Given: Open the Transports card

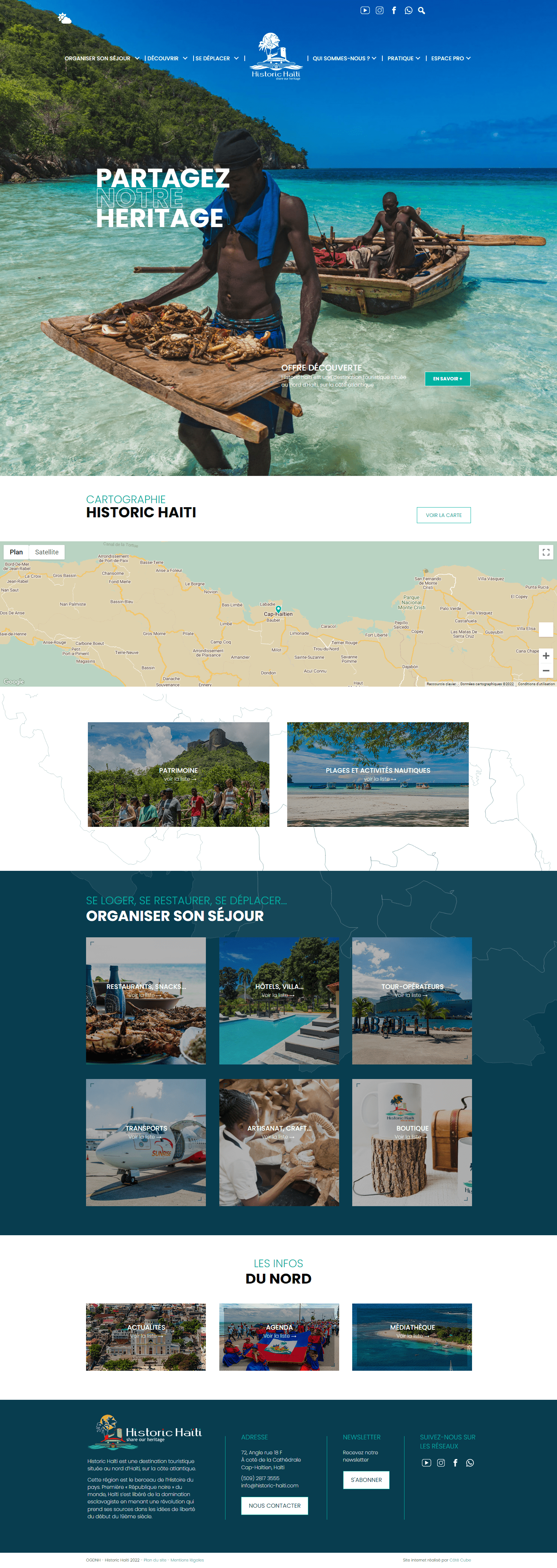Looking at the screenshot, I should tap(146, 1142).
